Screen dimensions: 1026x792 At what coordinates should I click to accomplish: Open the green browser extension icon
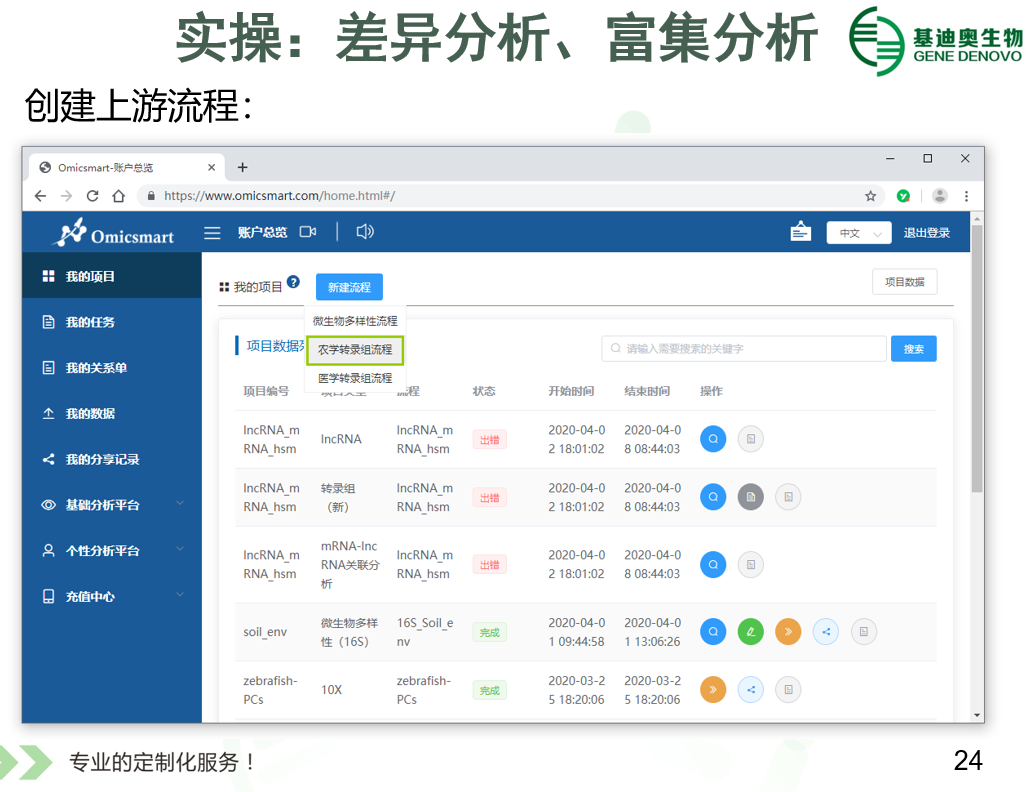coord(903,196)
